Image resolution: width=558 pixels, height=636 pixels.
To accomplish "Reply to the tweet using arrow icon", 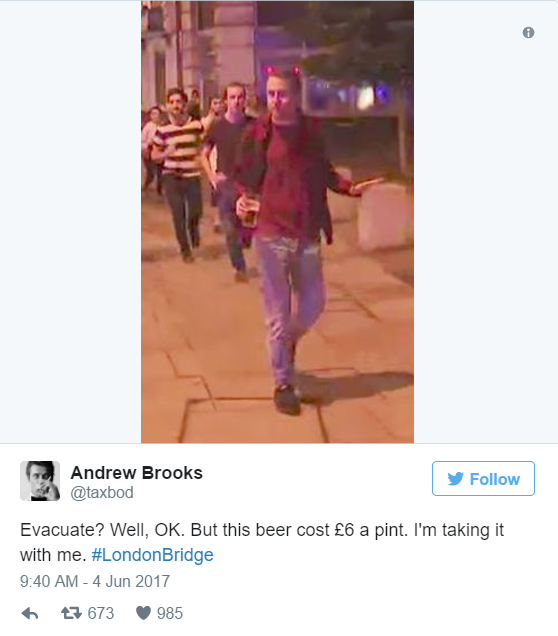I will [x=30, y=613].
